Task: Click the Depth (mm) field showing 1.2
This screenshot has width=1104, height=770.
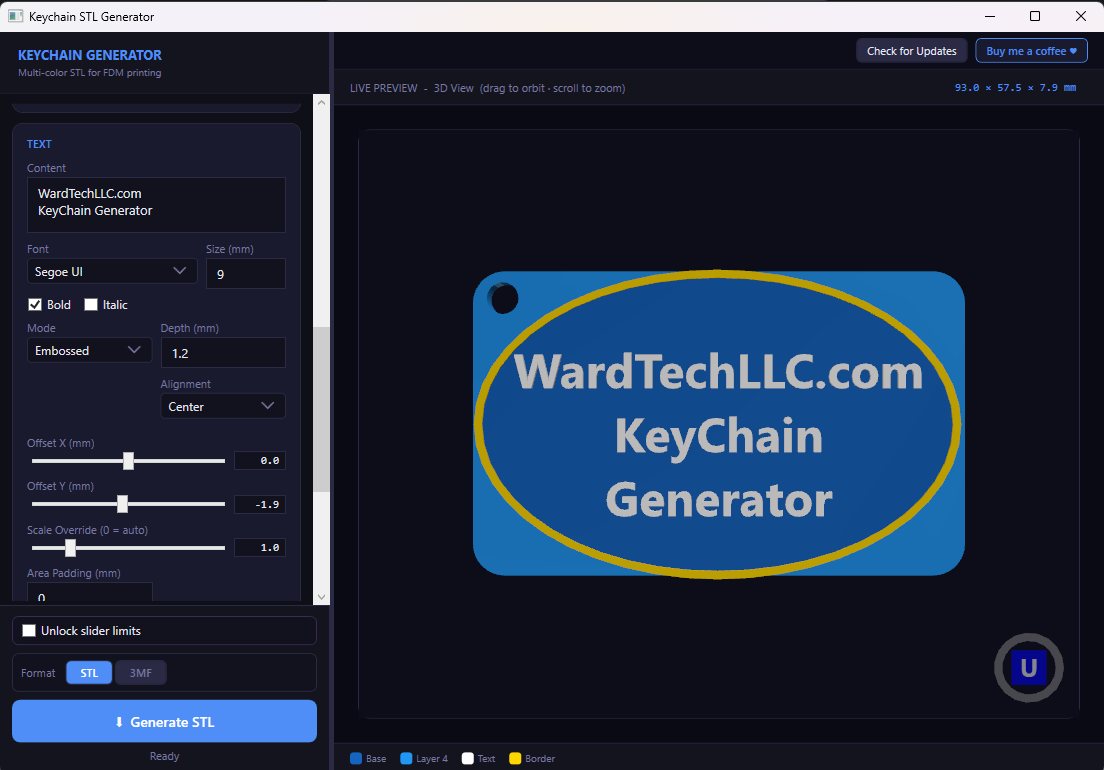Action: (223, 352)
